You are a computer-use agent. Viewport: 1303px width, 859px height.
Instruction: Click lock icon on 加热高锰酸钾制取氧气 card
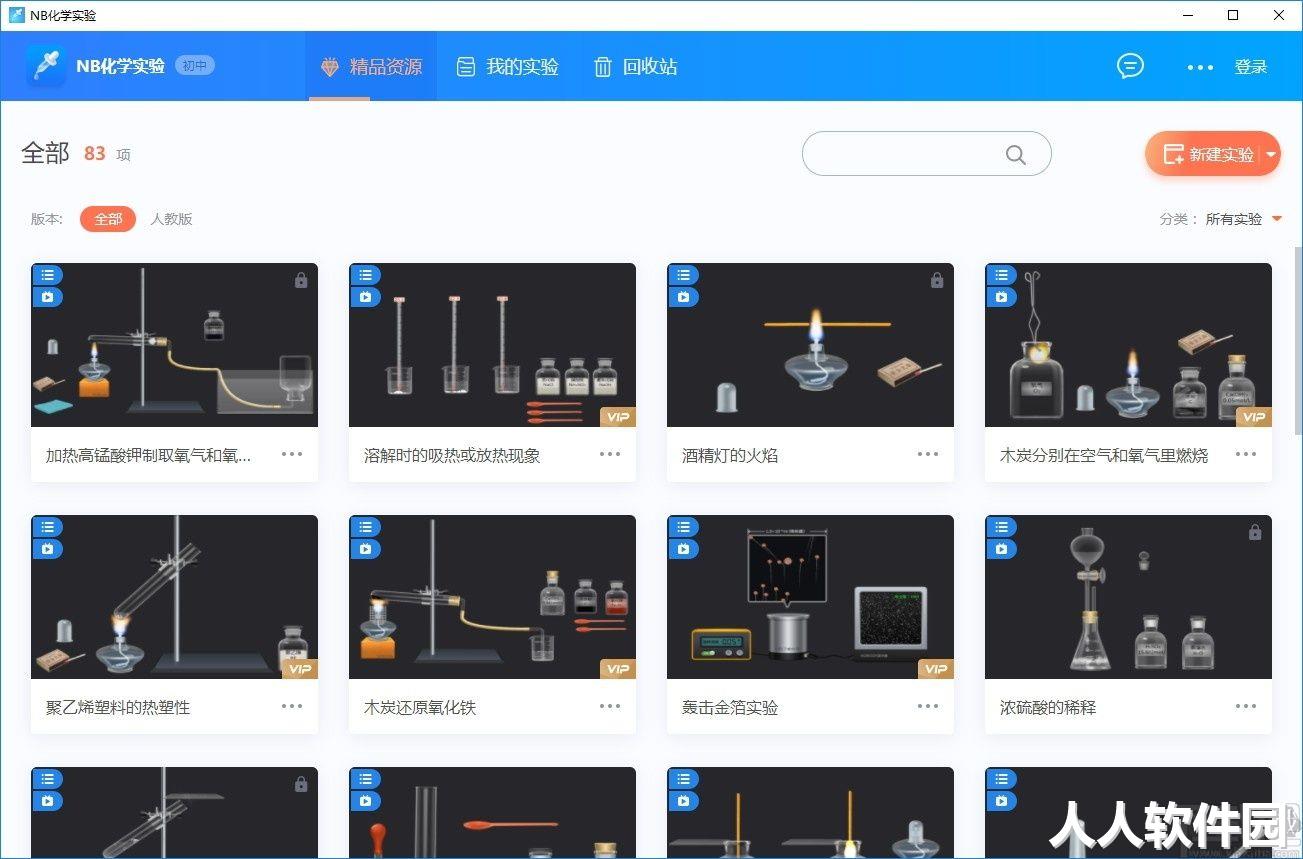pos(301,280)
